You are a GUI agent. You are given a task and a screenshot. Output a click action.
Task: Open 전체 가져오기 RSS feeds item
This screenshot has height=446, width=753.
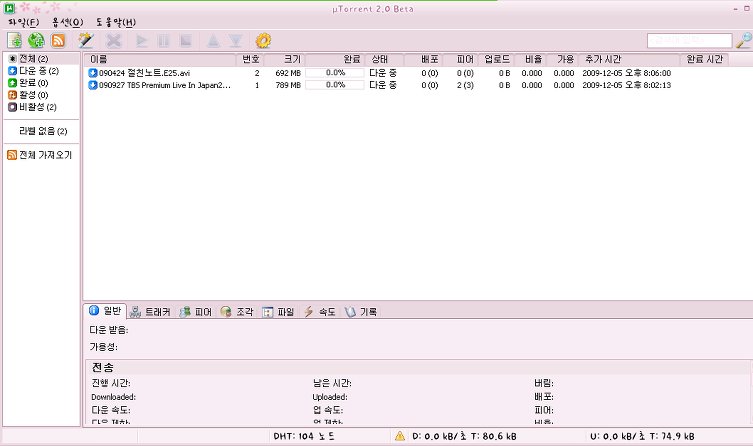[x=39, y=155]
